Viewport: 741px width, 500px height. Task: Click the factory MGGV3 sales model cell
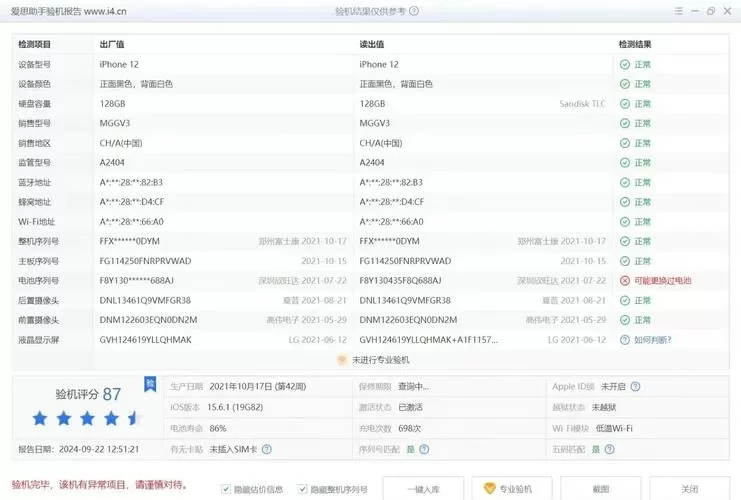click(x=115, y=123)
